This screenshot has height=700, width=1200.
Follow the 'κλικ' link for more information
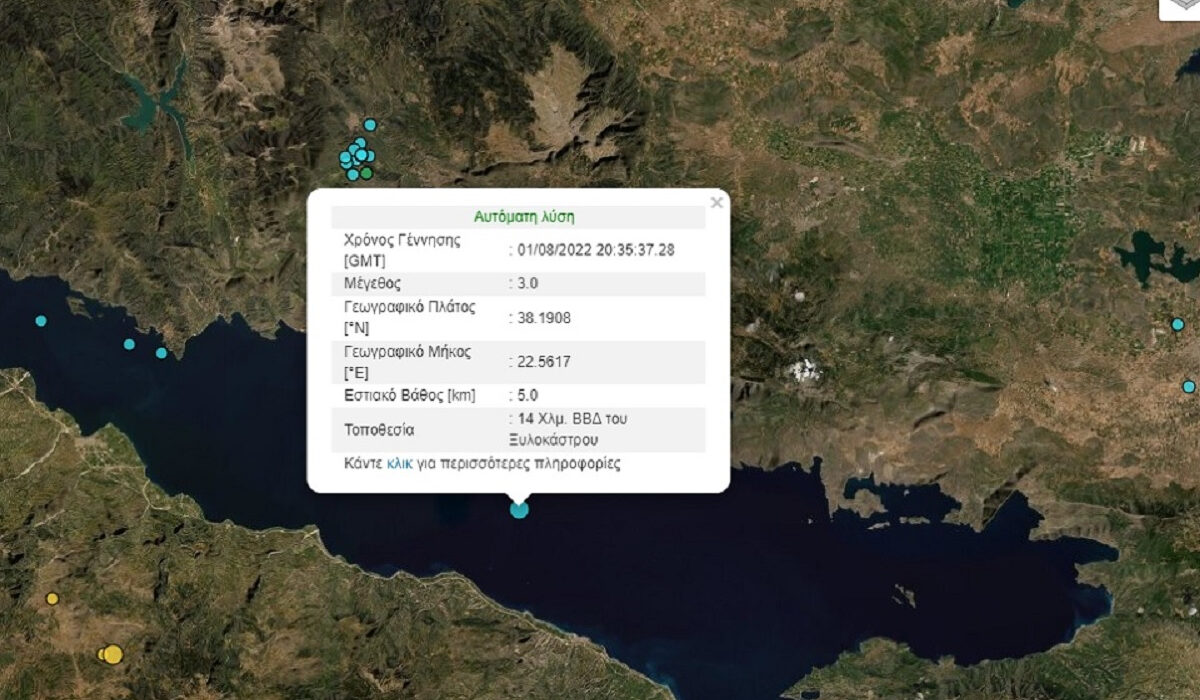(399, 464)
